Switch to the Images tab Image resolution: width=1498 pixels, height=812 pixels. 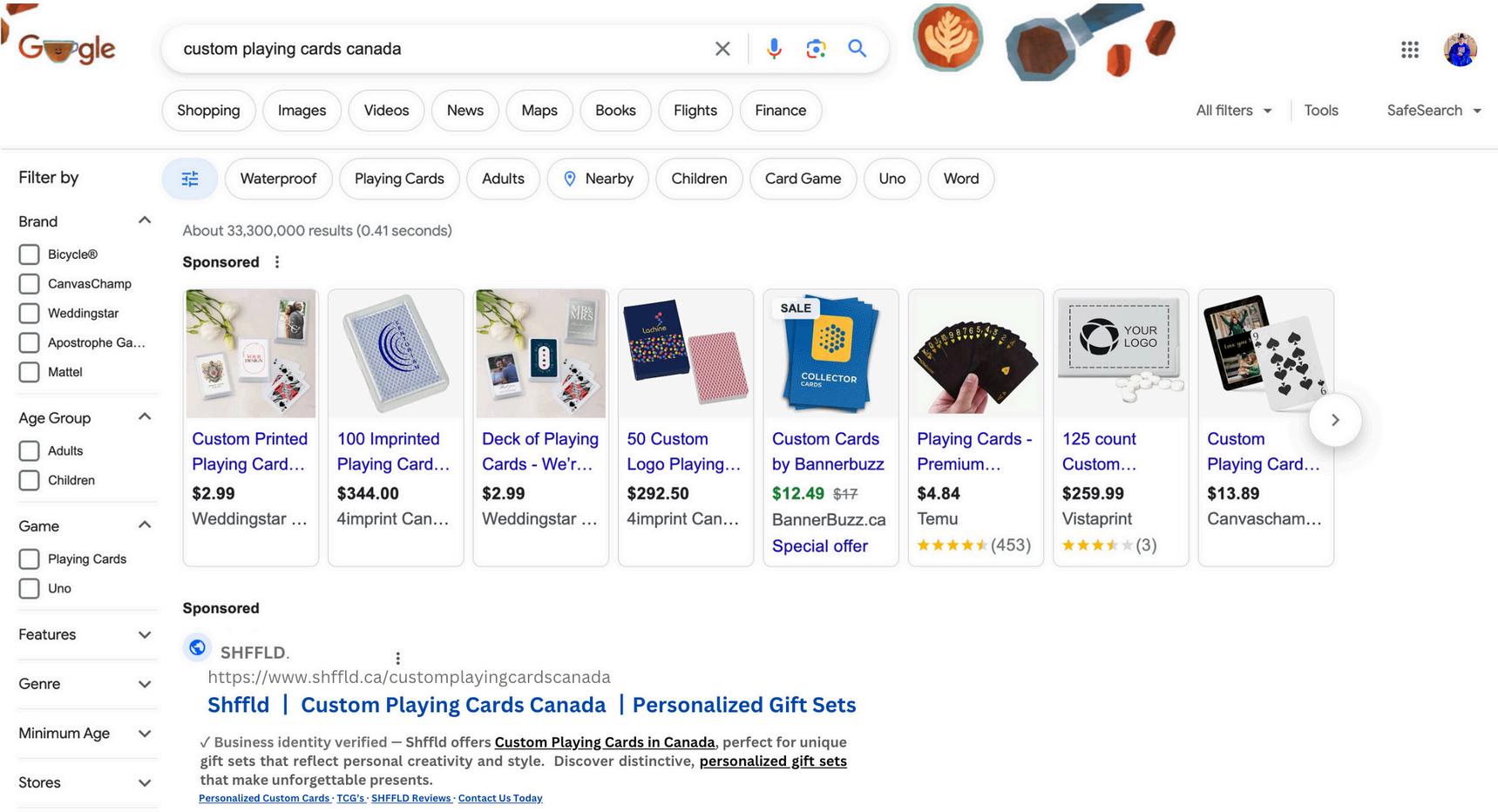pyautogui.click(x=302, y=111)
